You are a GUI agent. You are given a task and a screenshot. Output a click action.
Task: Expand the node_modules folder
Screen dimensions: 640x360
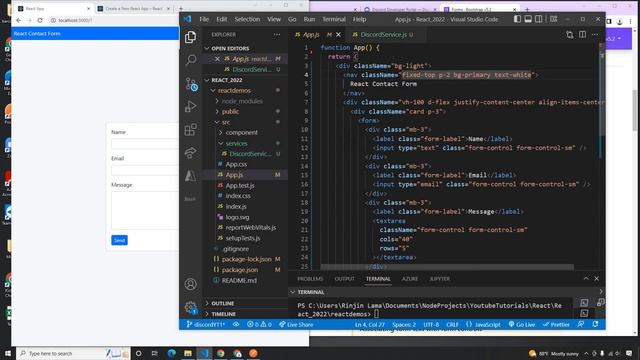pos(242,101)
